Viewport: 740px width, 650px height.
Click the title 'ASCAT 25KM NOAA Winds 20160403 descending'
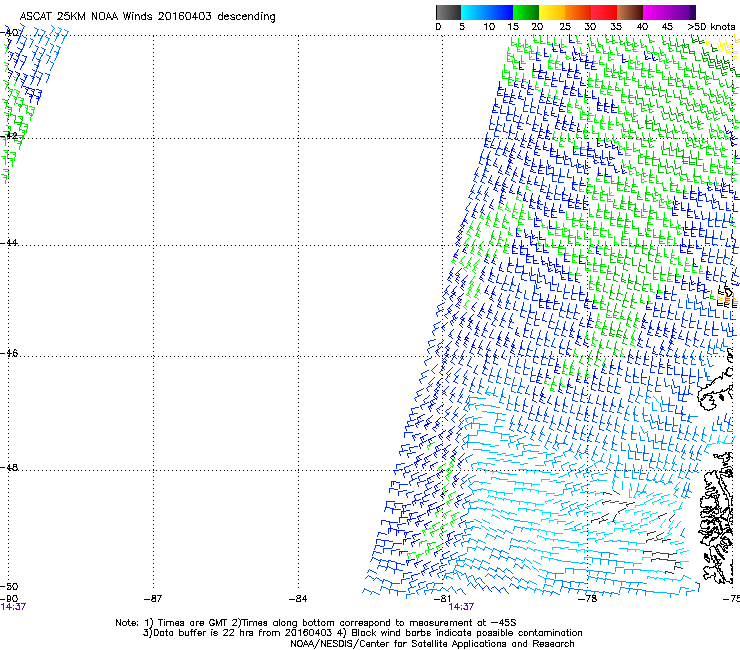[147, 17]
